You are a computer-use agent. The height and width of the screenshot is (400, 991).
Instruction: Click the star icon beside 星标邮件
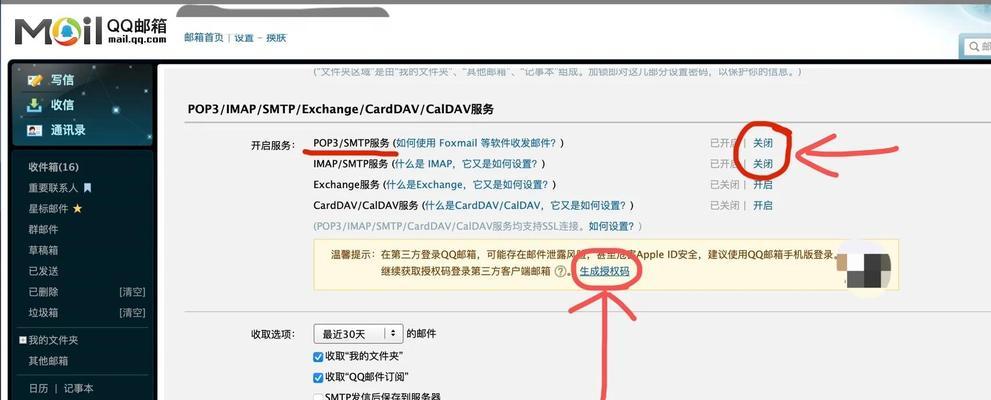pyautogui.click(x=78, y=209)
